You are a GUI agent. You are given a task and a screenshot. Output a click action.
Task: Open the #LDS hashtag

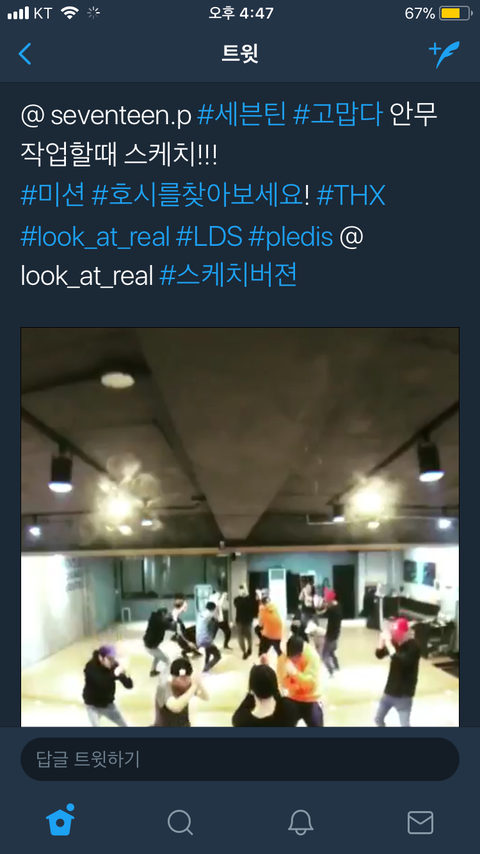pos(209,237)
